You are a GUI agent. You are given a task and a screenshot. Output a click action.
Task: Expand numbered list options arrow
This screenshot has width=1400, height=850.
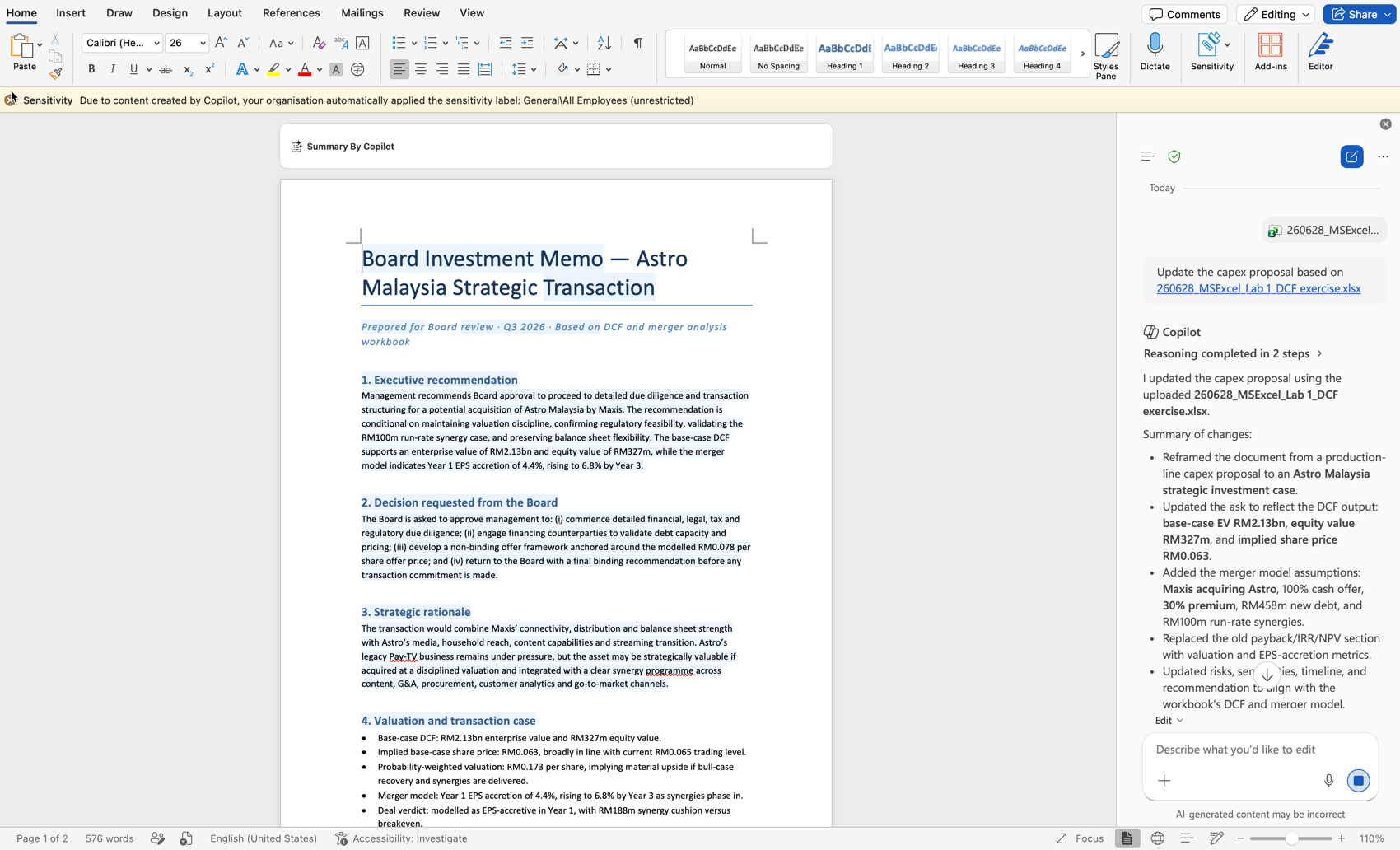point(446,43)
